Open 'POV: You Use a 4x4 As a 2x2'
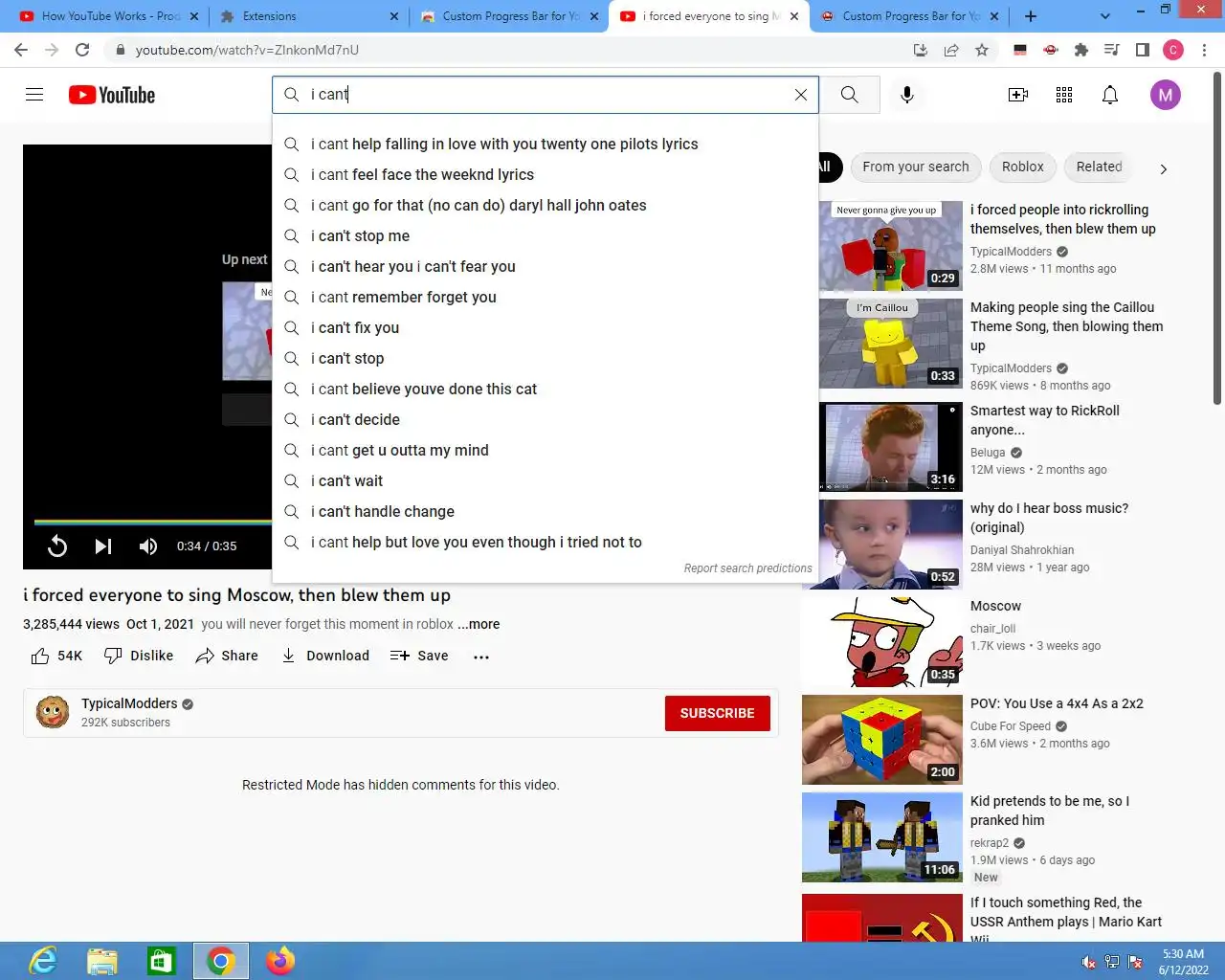Image resolution: width=1225 pixels, height=980 pixels. [1057, 703]
